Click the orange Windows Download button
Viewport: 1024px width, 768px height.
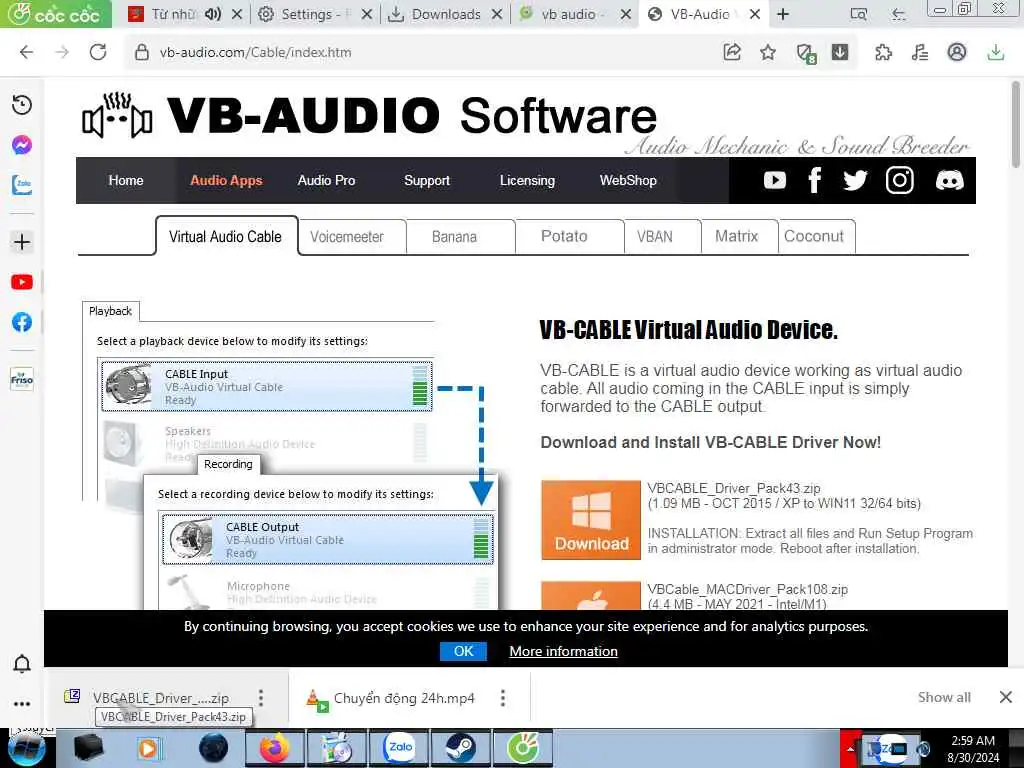click(591, 520)
